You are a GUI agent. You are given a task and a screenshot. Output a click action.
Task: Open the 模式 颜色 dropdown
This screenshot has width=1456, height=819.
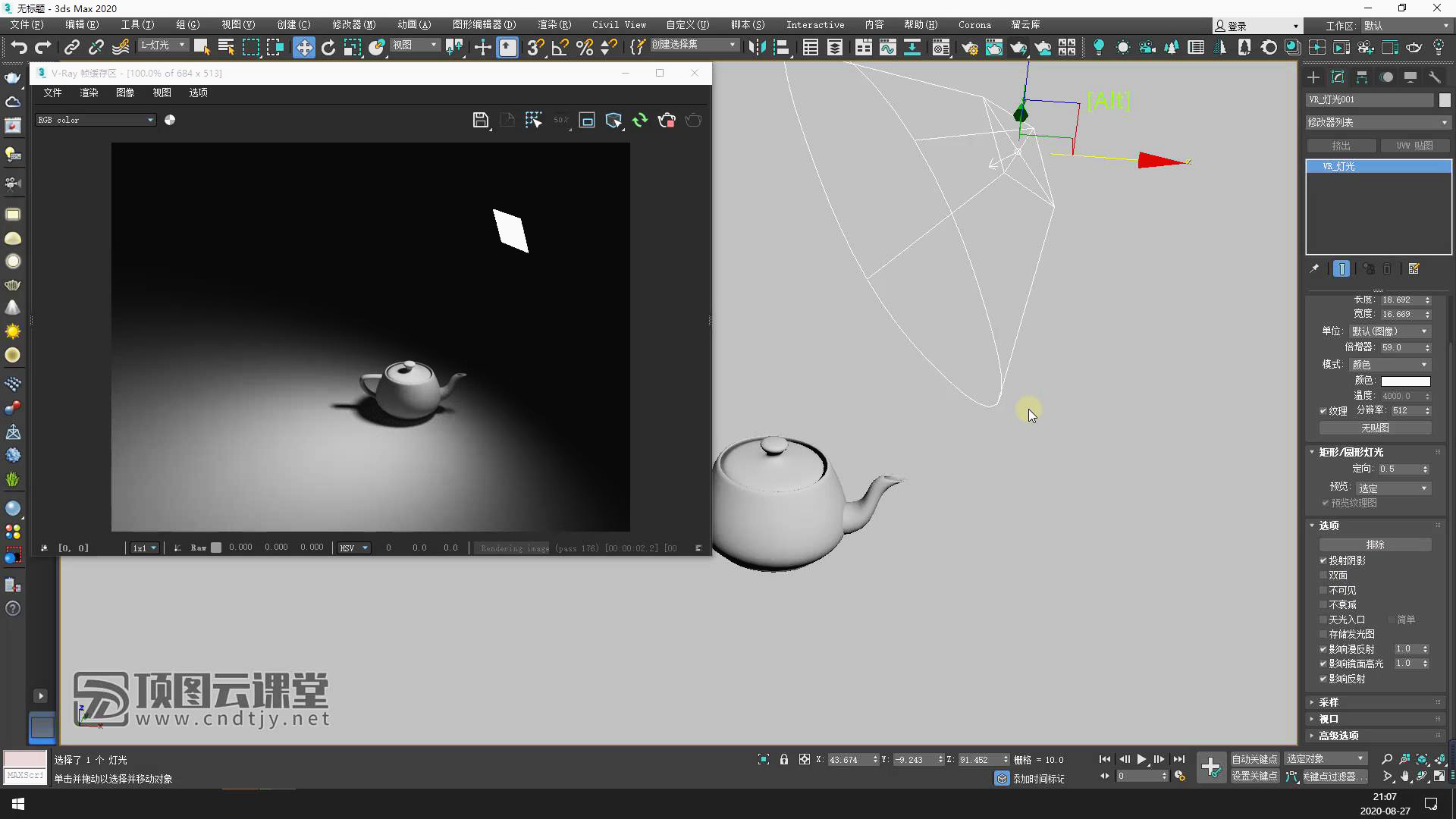pos(1389,365)
